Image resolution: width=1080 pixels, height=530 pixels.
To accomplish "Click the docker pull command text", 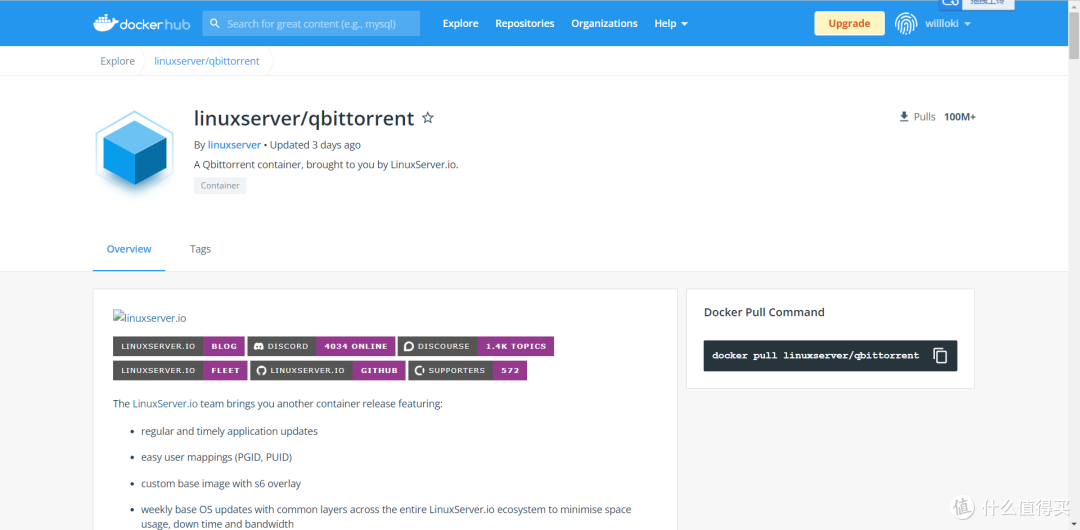I will (816, 356).
